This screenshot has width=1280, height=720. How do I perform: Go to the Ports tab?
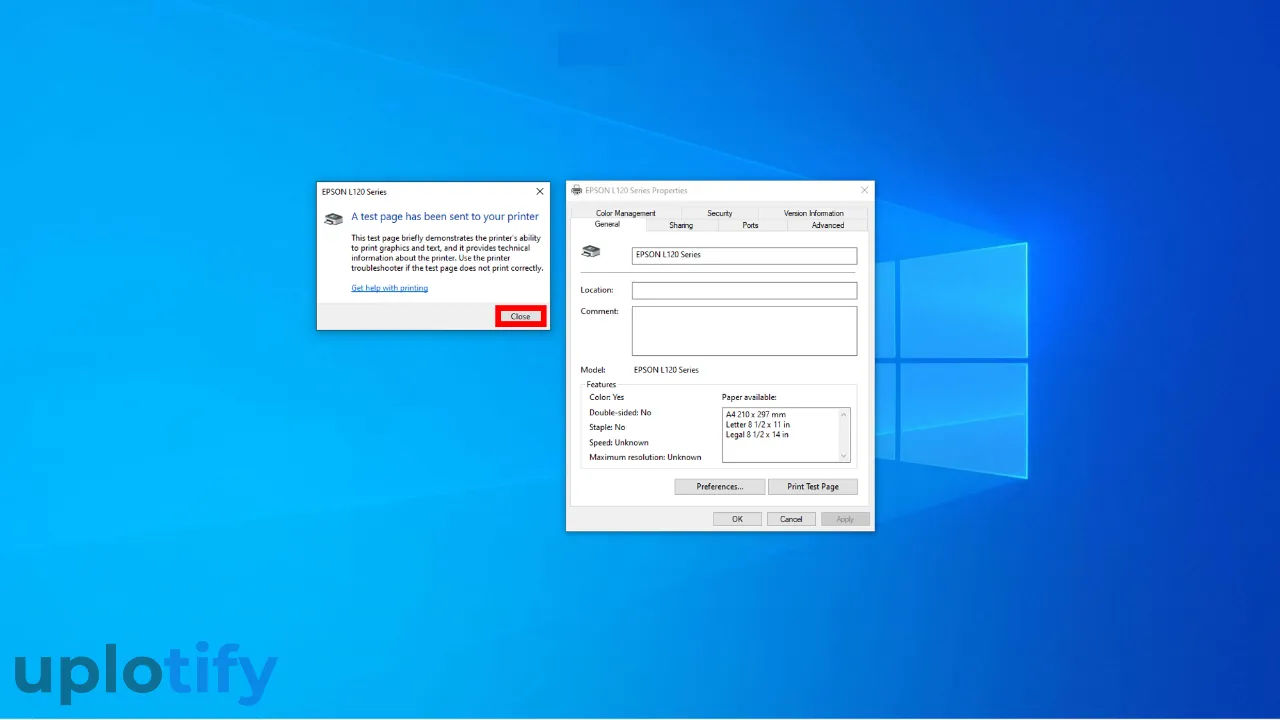click(x=751, y=225)
